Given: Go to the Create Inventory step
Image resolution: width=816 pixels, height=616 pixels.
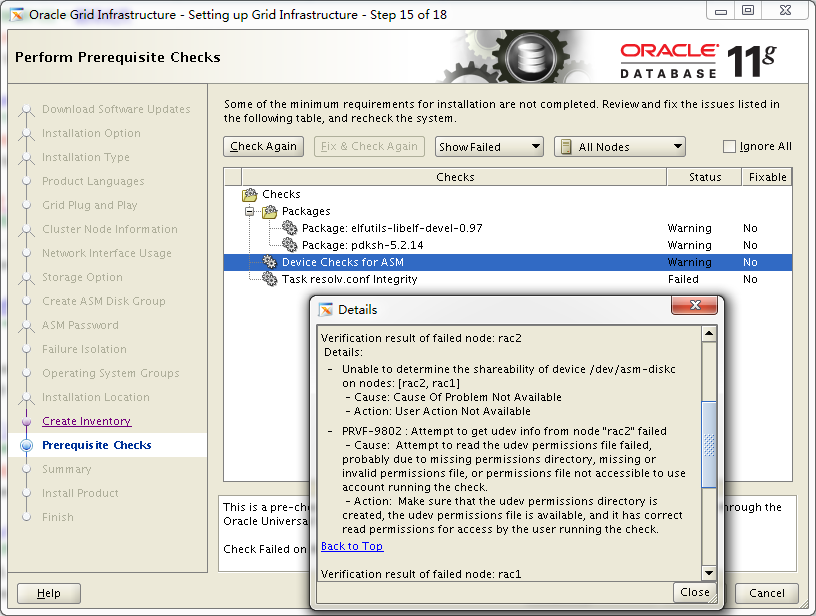Looking at the screenshot, I should coord(86,421).
